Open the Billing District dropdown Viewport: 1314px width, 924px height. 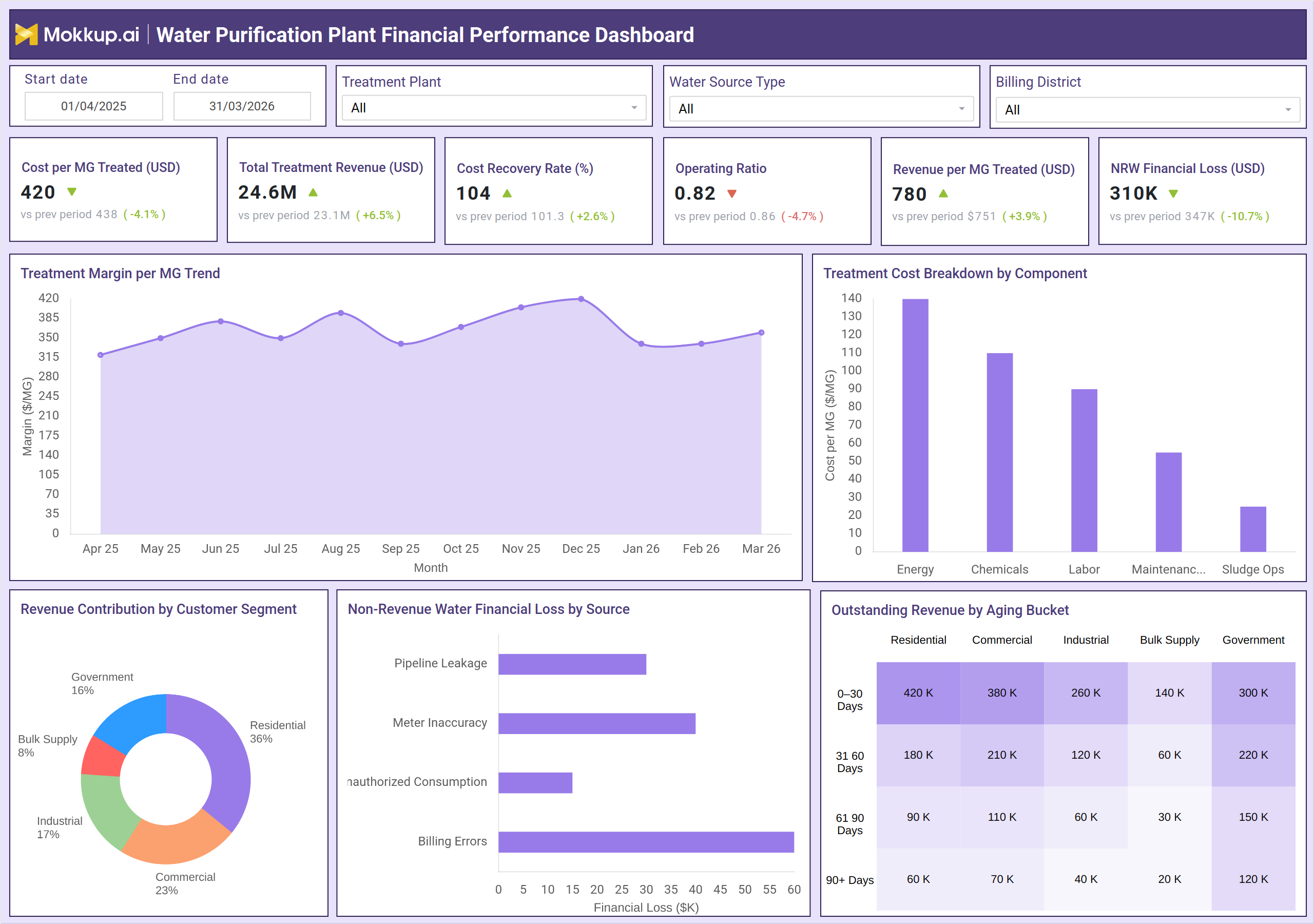click(x=1148, y=110)
